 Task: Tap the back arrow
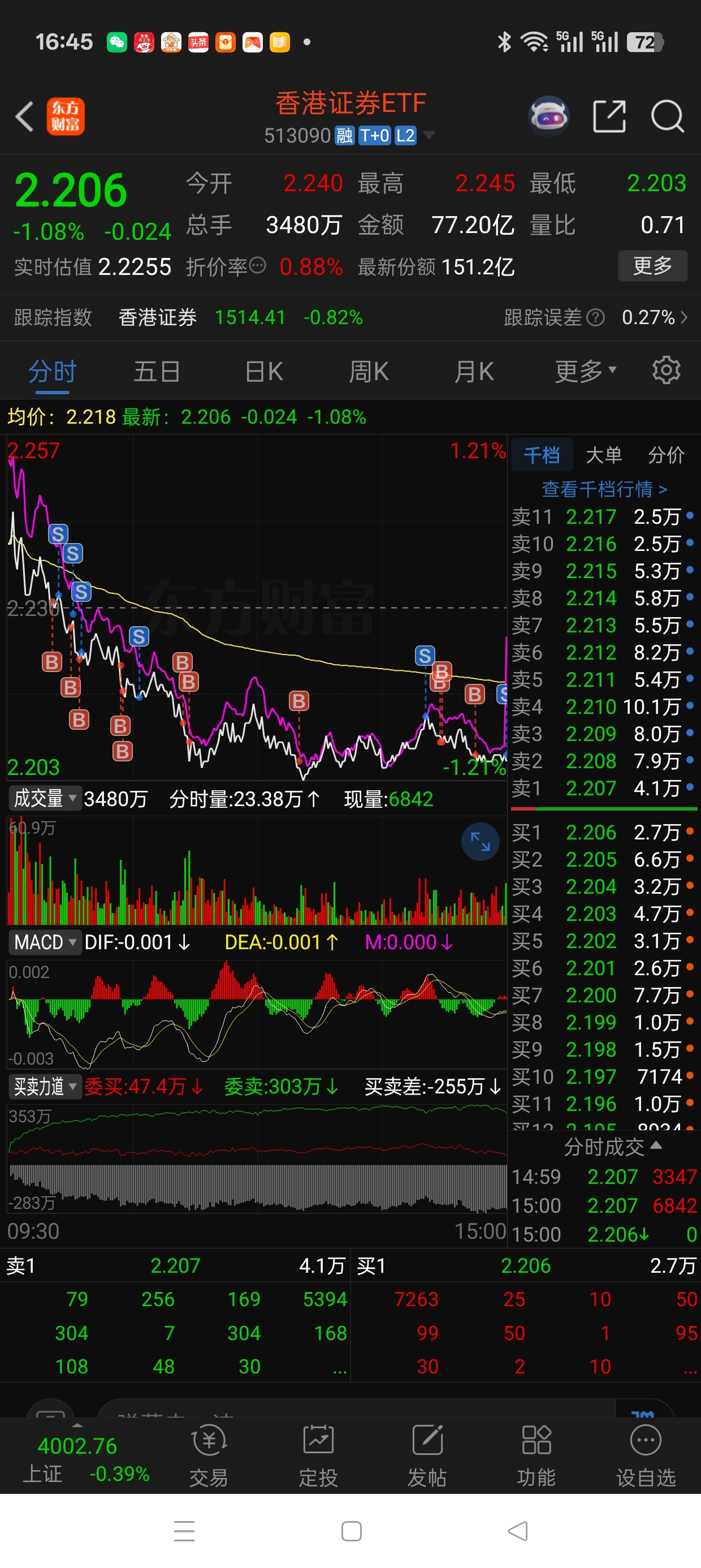pyautogui.click(x=24, y=117)
